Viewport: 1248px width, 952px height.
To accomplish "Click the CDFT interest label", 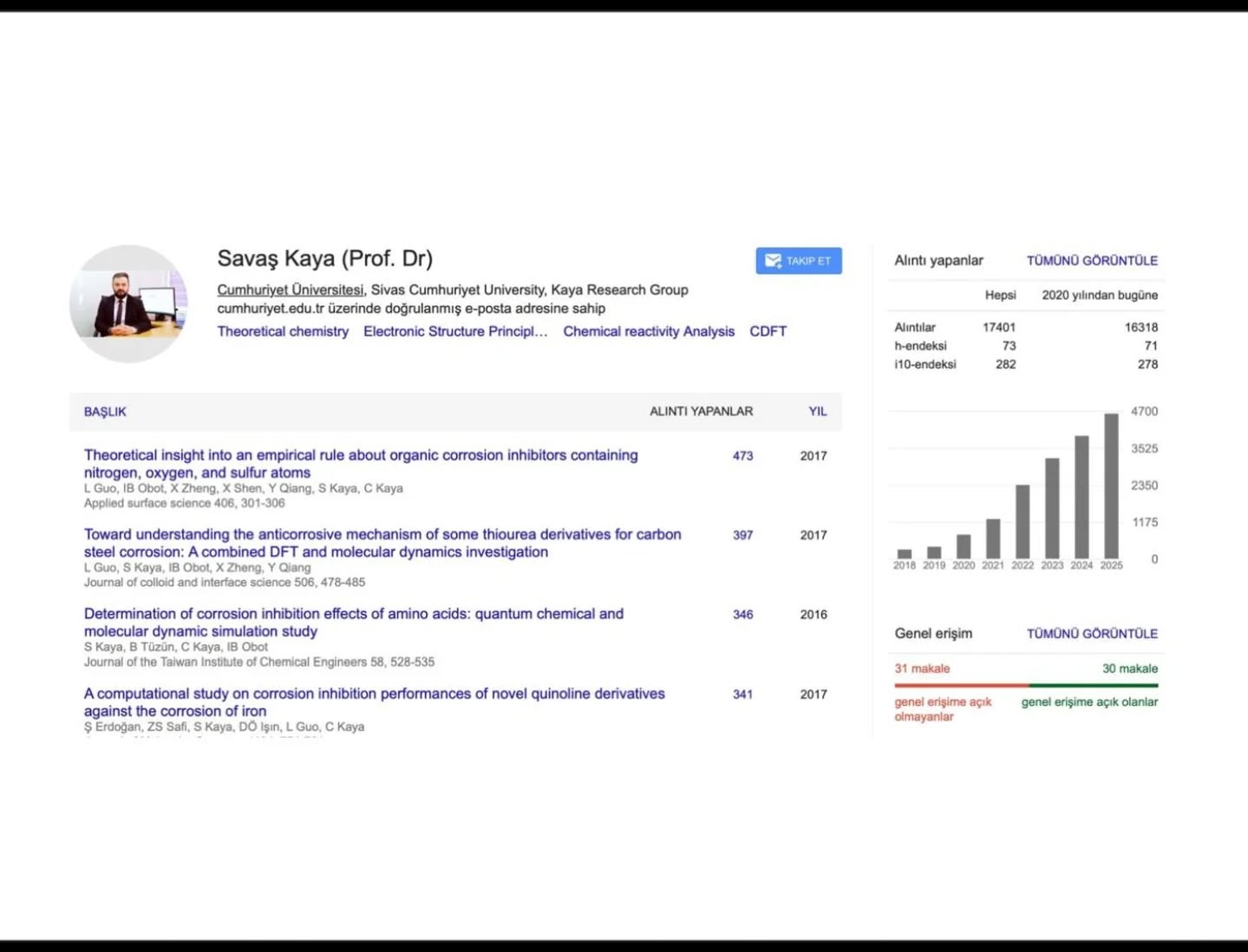I will click(x=768, y=331).
